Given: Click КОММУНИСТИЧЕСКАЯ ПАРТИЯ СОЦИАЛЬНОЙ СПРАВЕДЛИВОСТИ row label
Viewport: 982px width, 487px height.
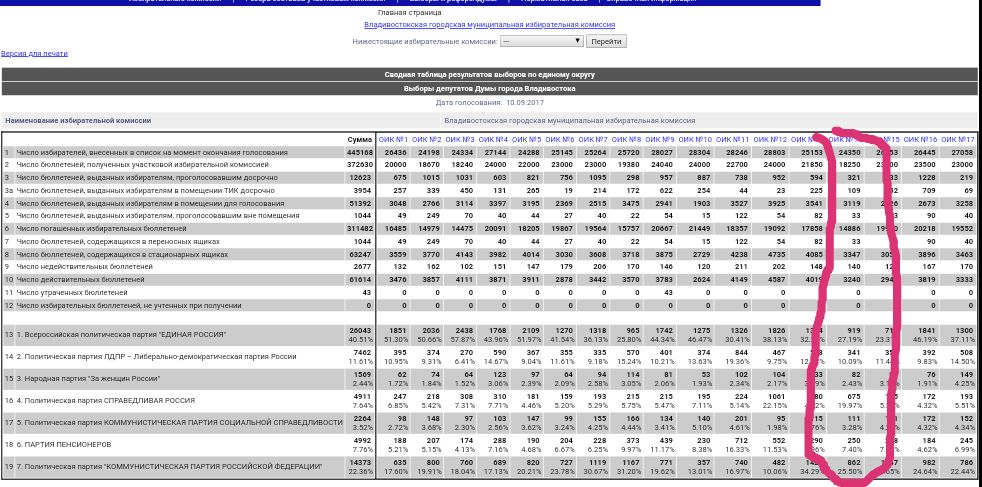Looking at the screenshot, I should tap(179, 423).
